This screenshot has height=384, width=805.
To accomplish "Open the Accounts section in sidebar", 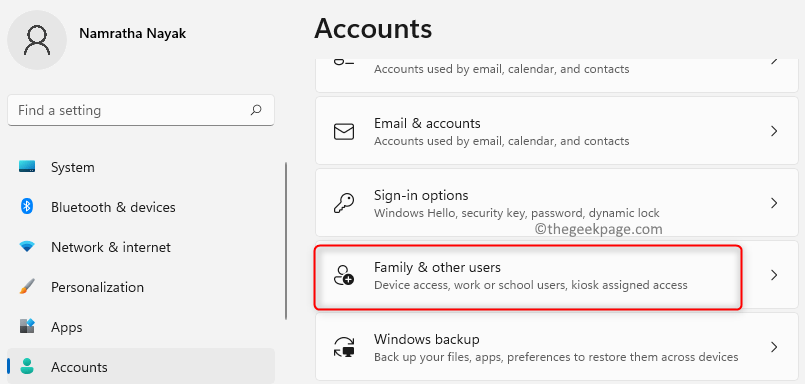I will pyautogui.click(x=141, y=367).
